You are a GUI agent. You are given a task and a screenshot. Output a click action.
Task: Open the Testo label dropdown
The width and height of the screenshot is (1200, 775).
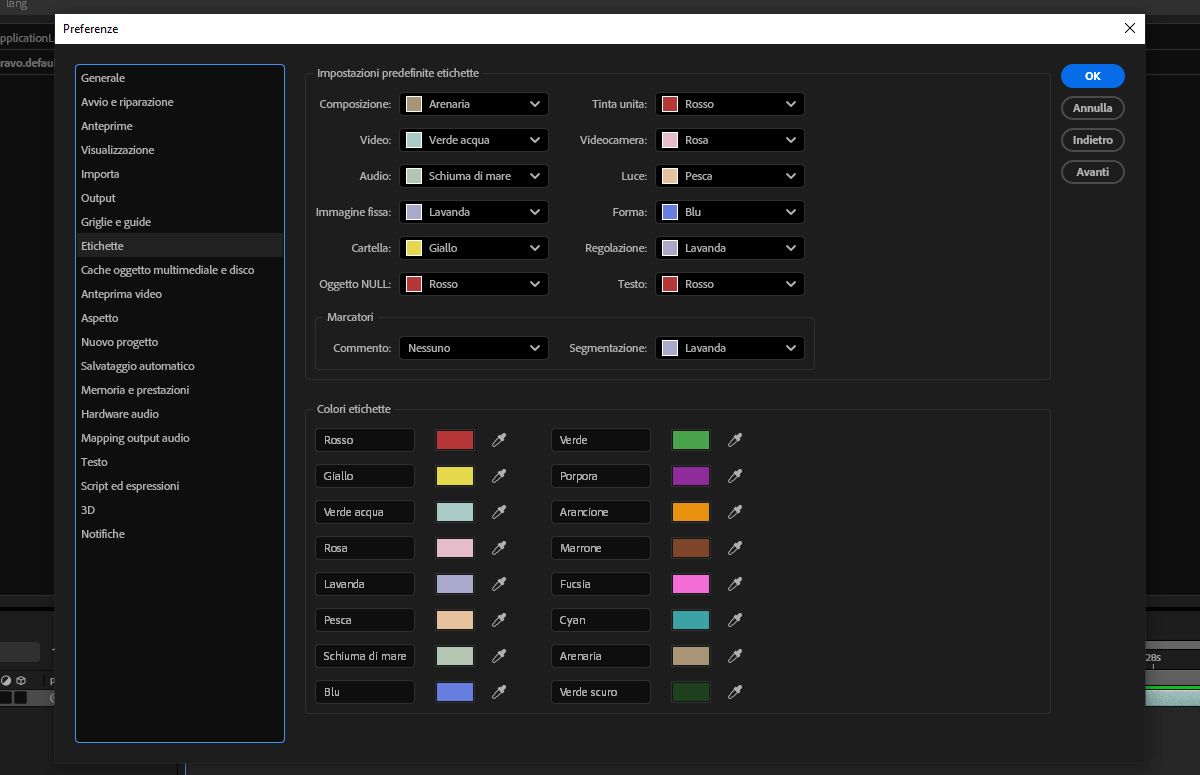tap(730, 284)
